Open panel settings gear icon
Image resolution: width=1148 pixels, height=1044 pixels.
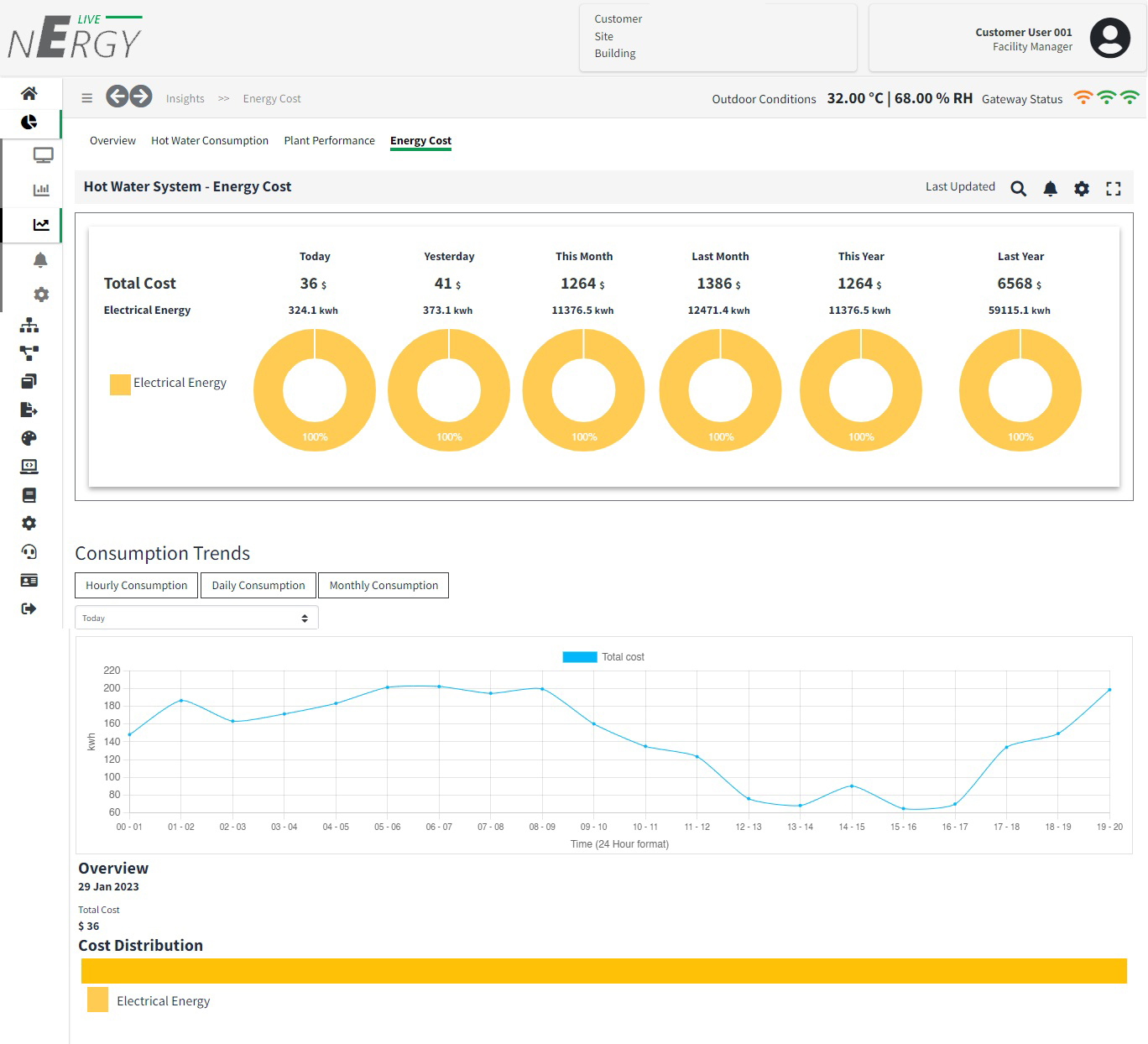pyautogui.click(x=1082, y=189)
